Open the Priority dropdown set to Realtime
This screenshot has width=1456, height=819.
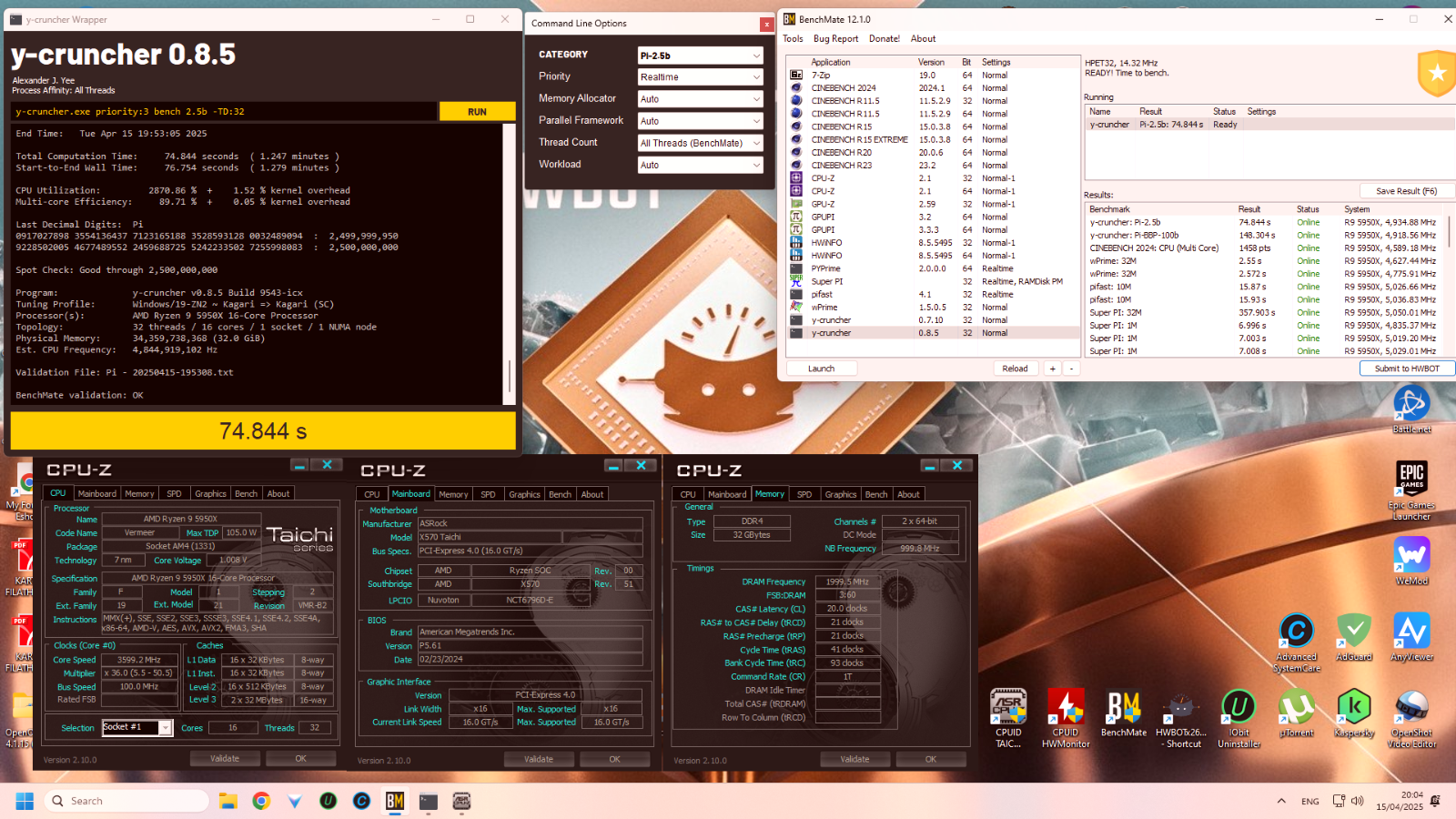pos(699,77)
